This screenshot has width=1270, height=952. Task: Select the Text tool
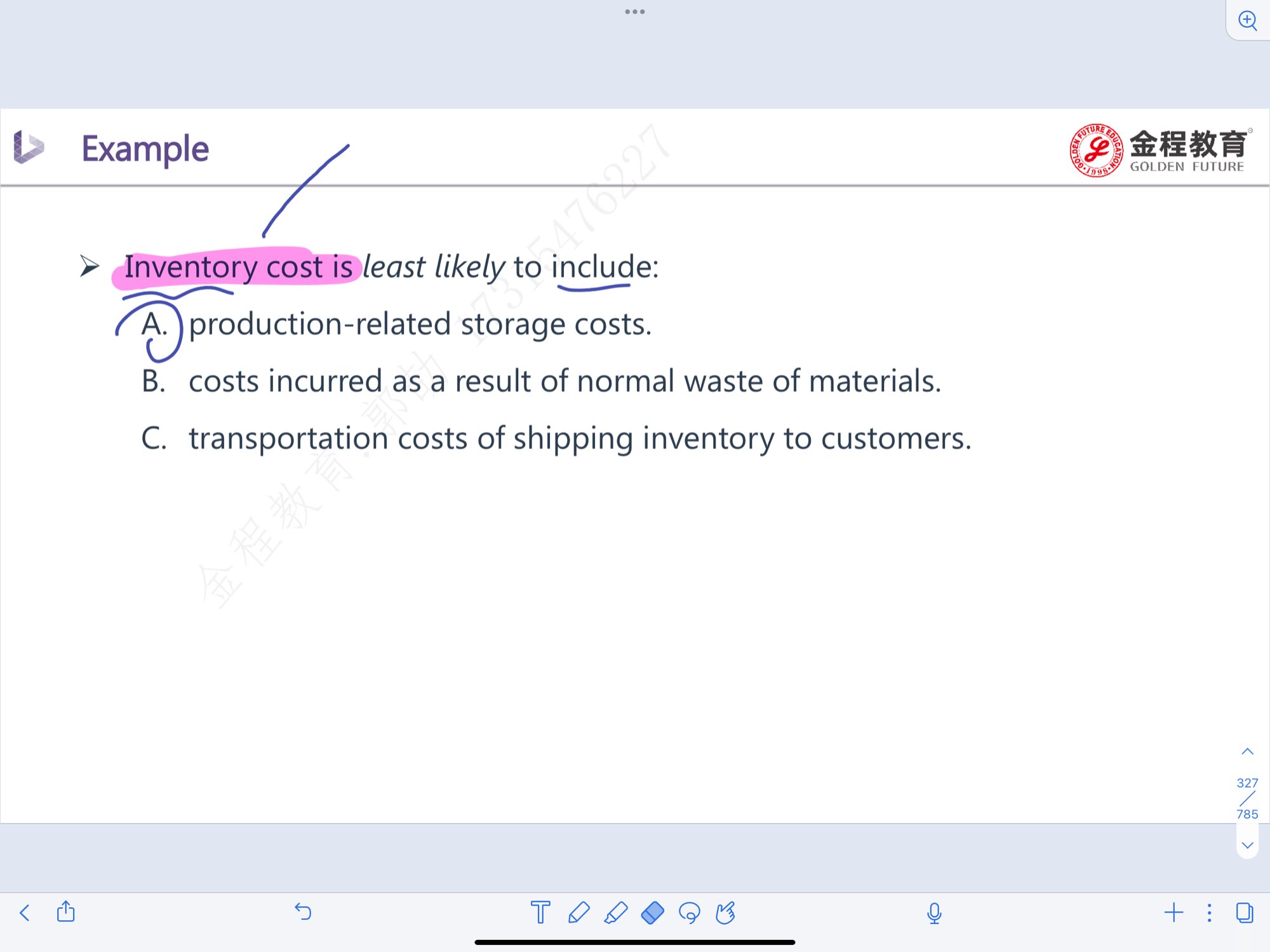(540, 913)
